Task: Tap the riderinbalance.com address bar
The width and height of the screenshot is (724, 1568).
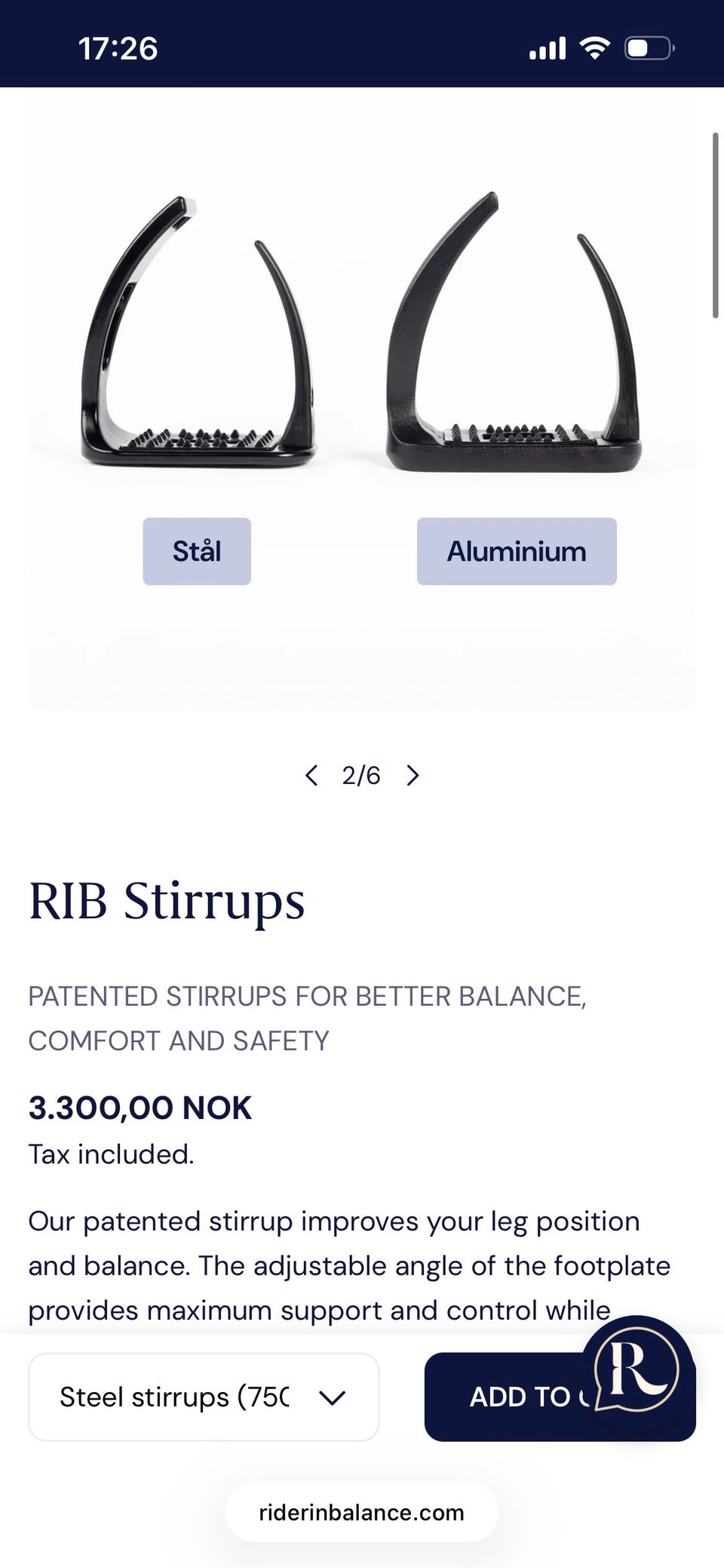Action: [361, 1512]
